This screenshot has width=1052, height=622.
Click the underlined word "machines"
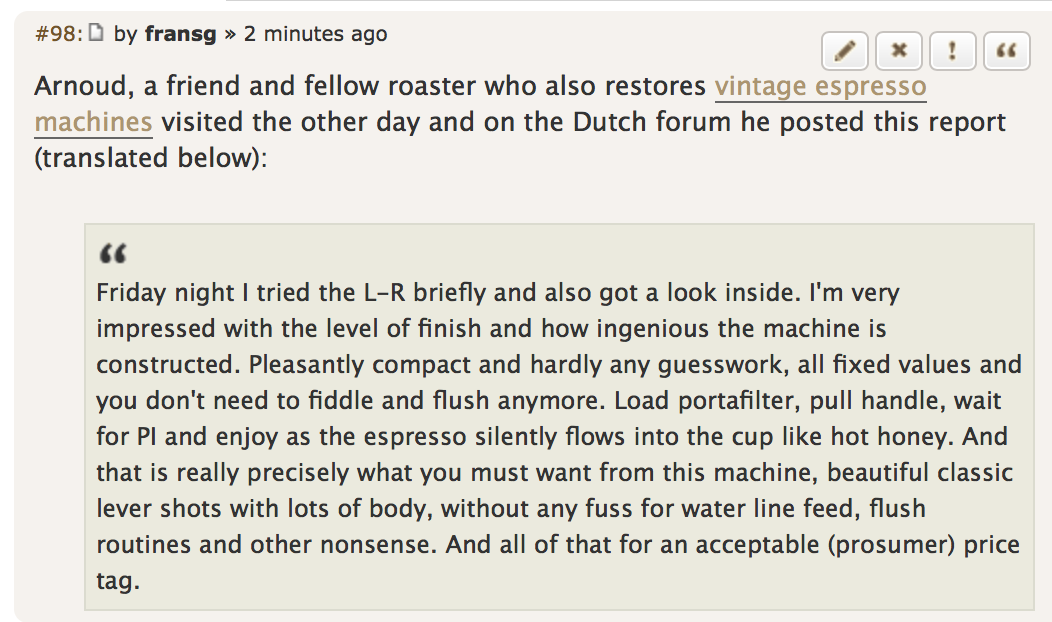(x=93, y=122)
